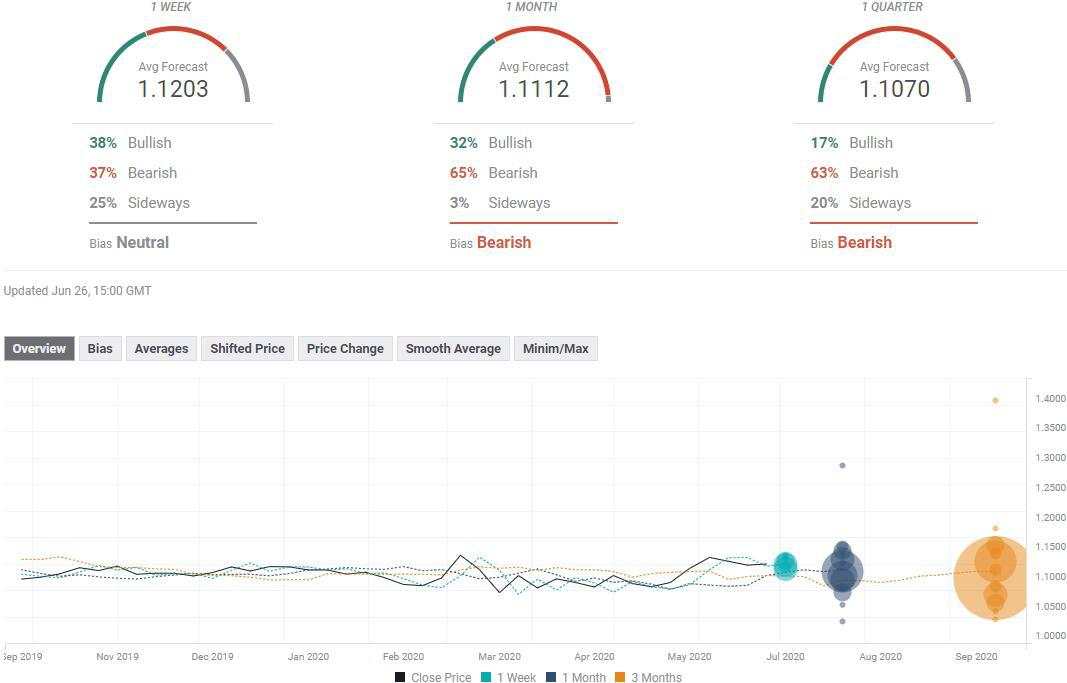Select the Overview tab
The width and height of the screenshot is (1067, 683).
click(x=39, y=348)
